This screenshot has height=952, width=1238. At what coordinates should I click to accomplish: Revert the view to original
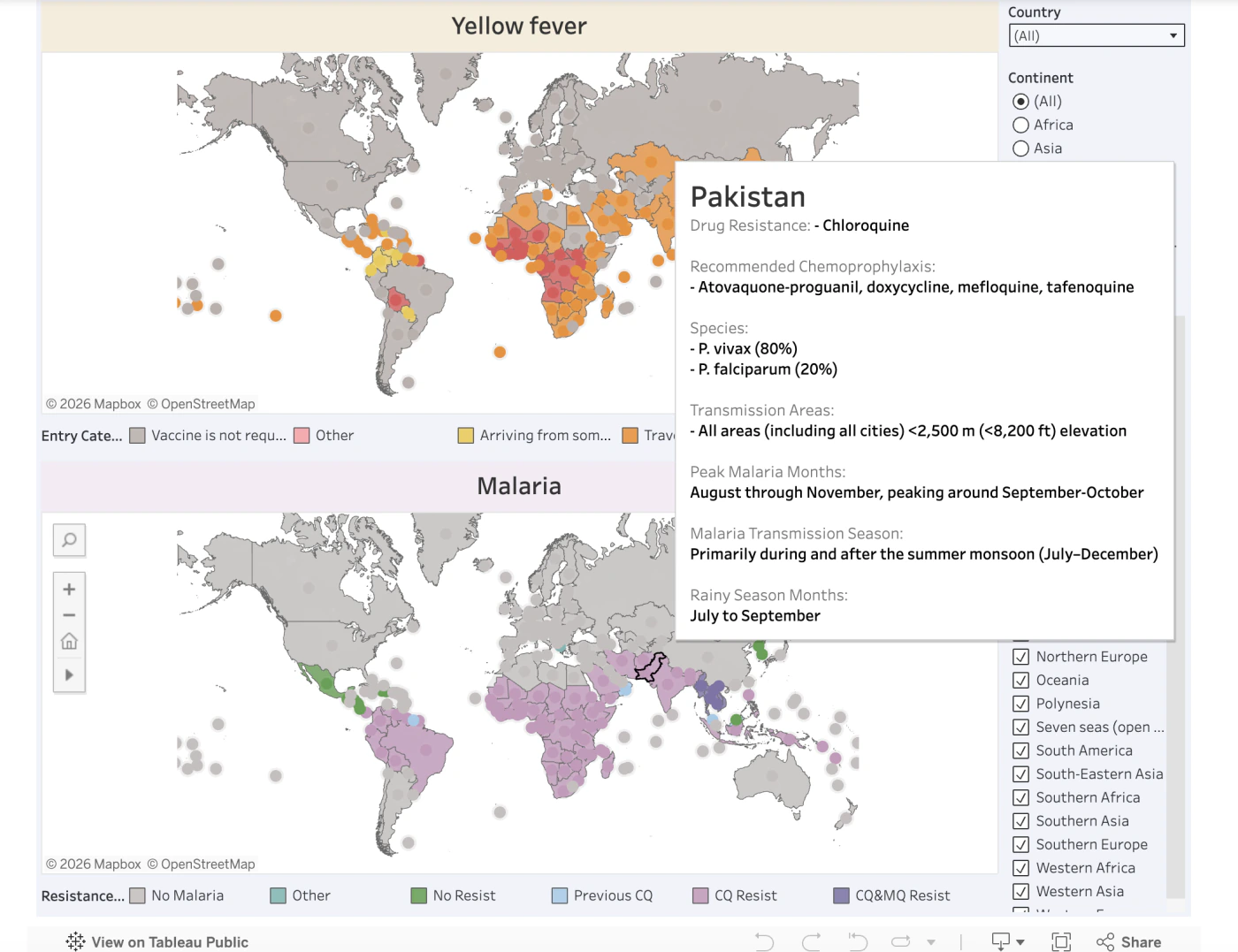pos(857,942)
